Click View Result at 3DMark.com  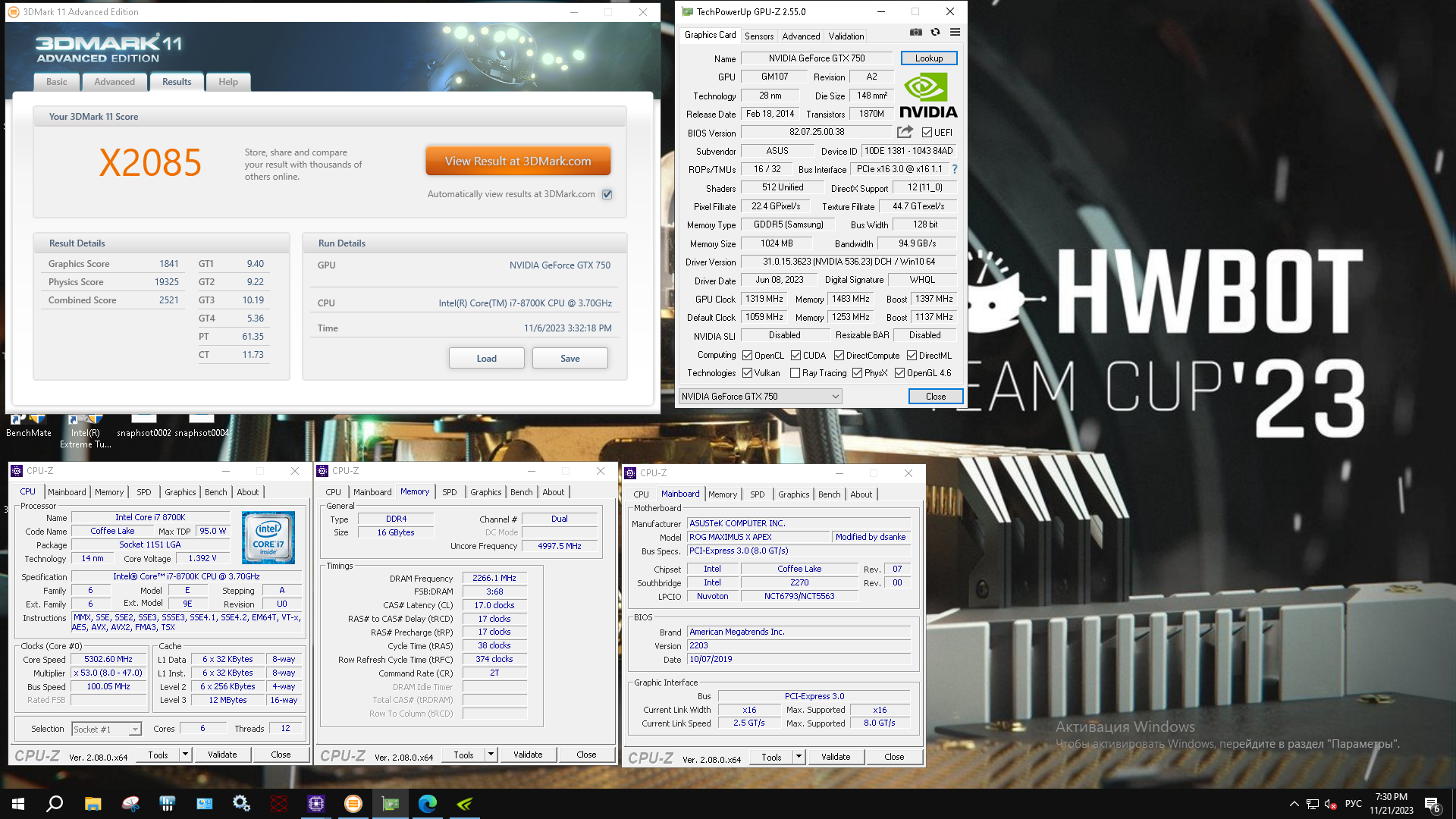click(518, 161)
